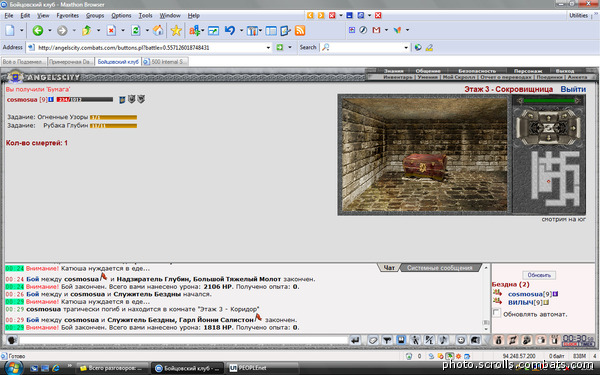Click the green Go arrow next to address bar
The width and height of the screenshot is (600, 375).
pyautogui.click(x=280, y=47)
